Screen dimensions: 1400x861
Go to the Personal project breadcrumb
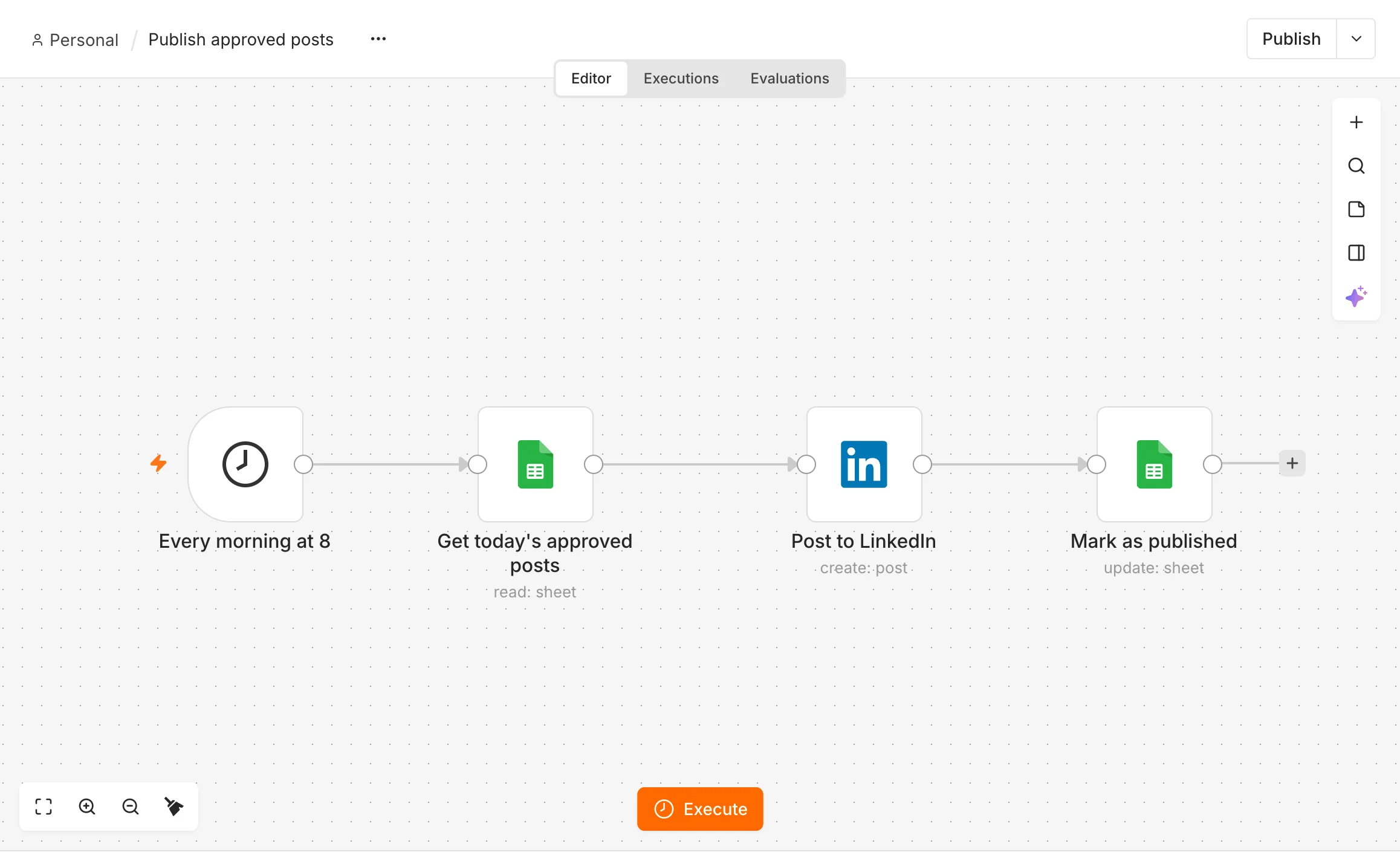(75, 40)
